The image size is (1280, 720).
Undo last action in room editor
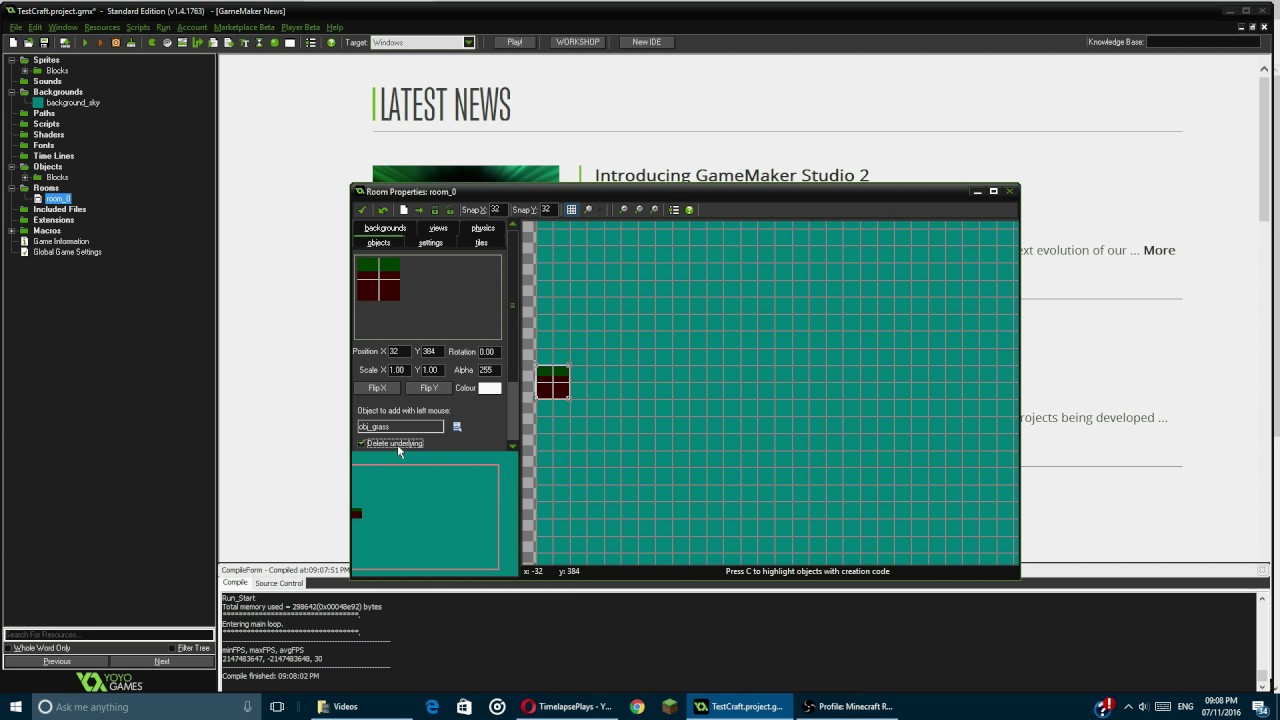point(383,210)
